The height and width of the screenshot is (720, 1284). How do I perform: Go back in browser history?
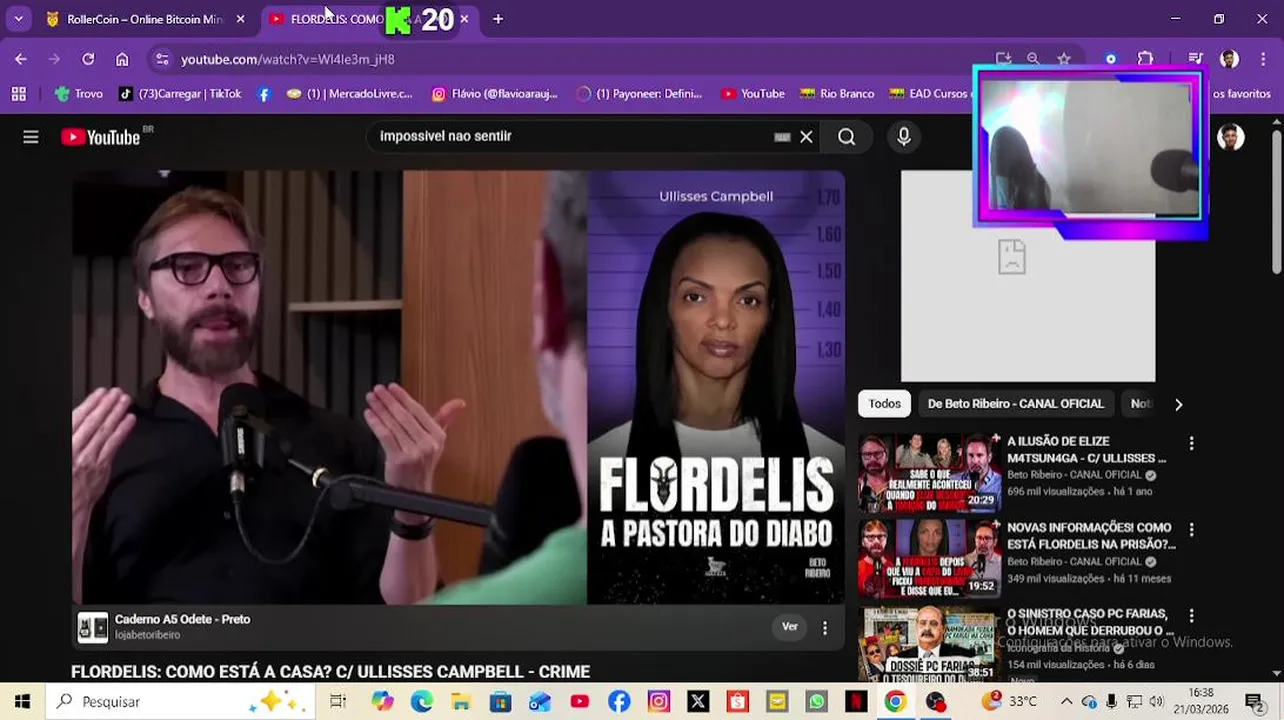point(21,59)
